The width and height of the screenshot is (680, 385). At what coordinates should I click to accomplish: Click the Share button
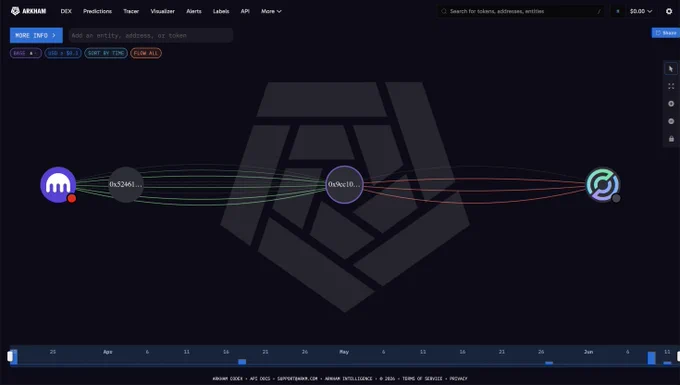pos(666,33)
